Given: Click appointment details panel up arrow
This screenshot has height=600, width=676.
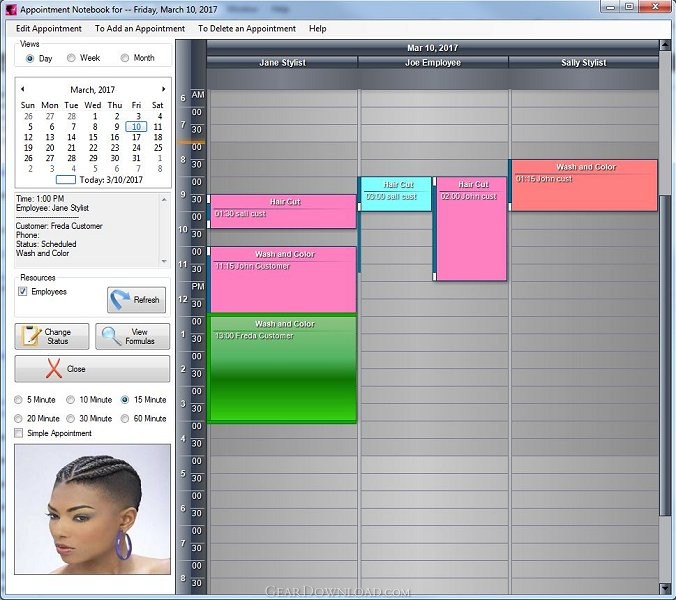Looking at the screenshot, I should pyautogui.click(x=164, y=200).
